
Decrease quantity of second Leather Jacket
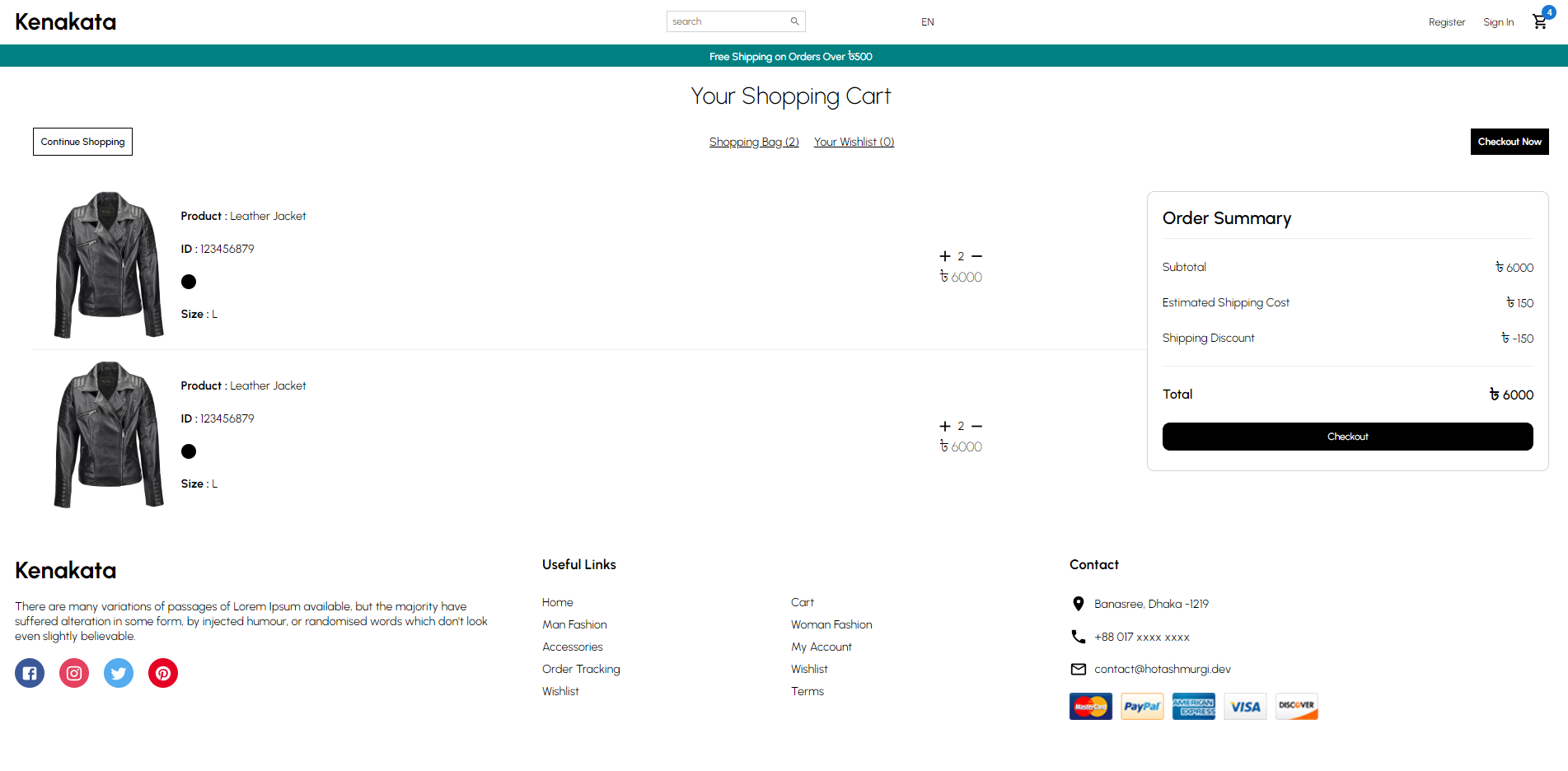(976, 426)
